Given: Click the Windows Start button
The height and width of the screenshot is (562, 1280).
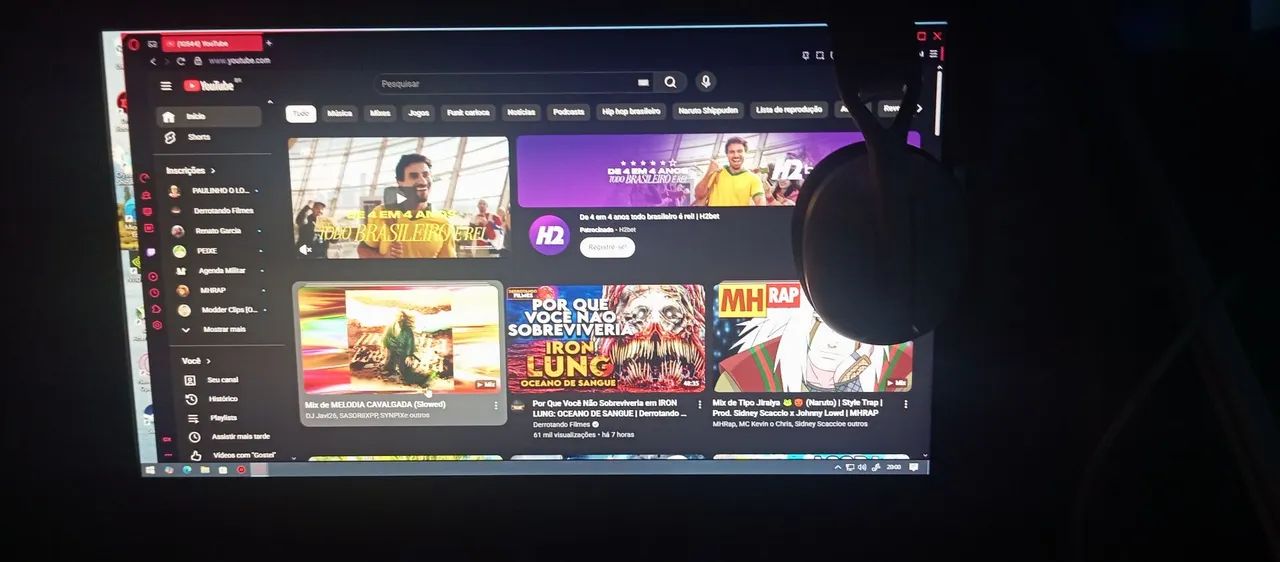Looking at the screenshot, I should coord(150,469).
